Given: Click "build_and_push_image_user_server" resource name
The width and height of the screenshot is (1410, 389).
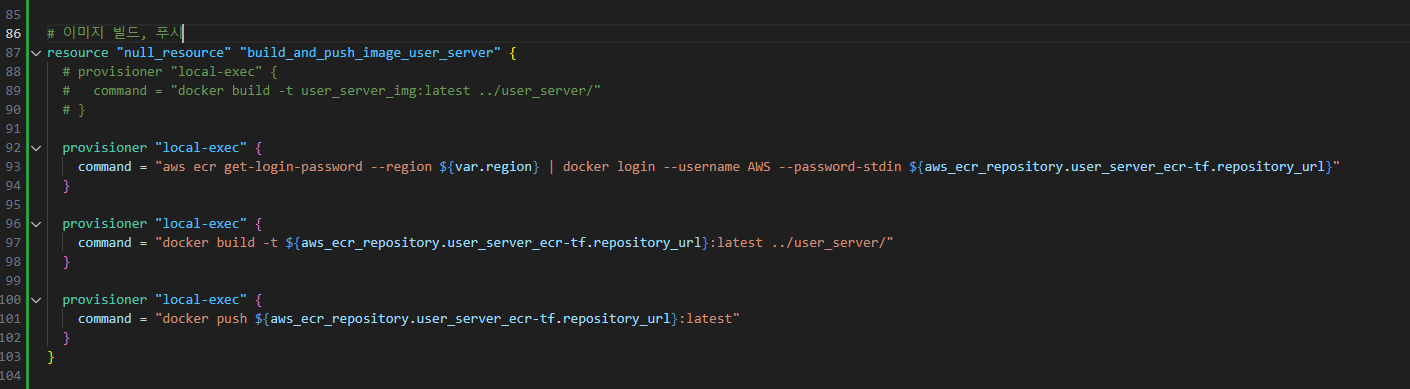Looking at the screenshot, I should click(x=370, y=52).
